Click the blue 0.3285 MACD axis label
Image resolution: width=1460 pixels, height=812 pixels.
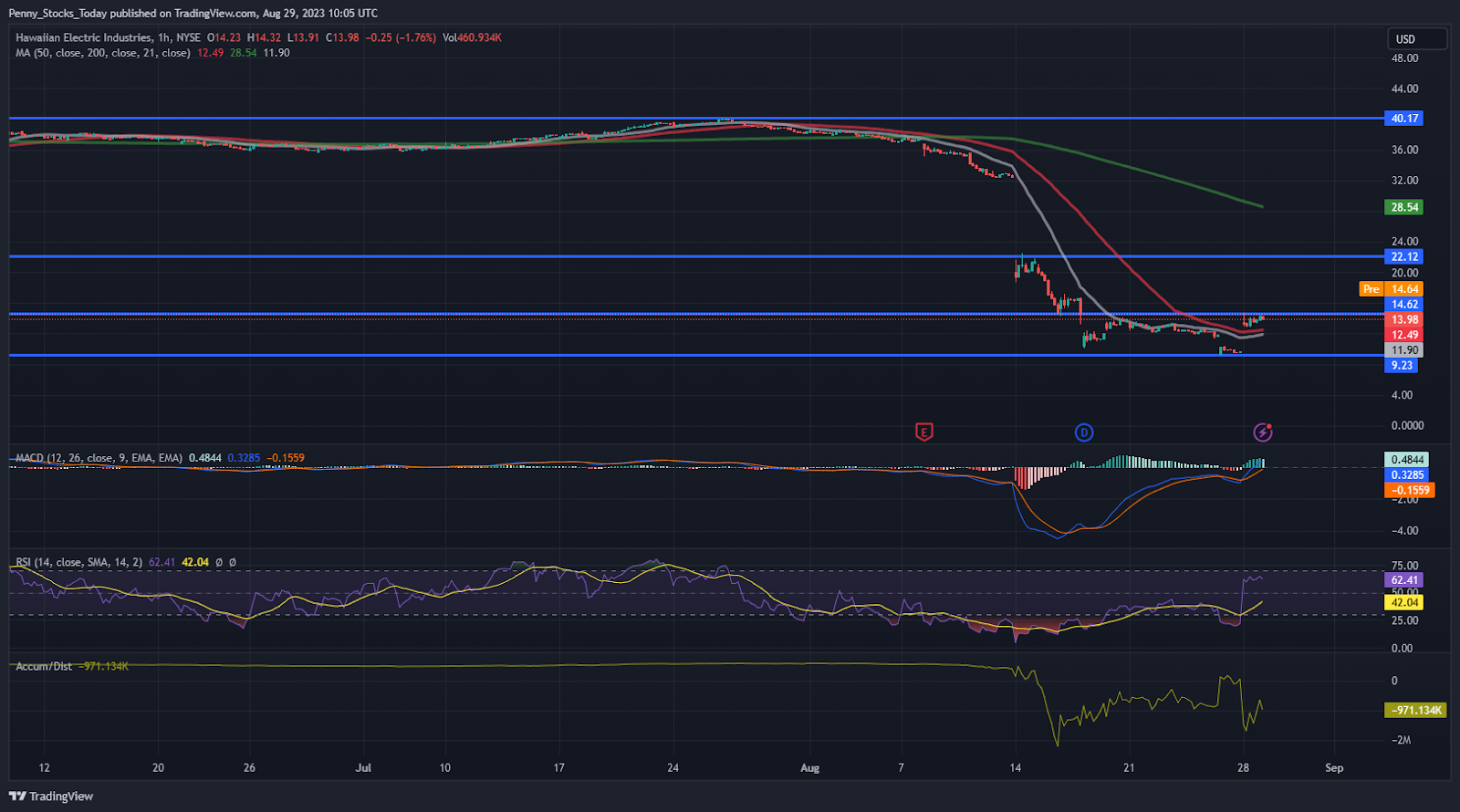[x=1406, y=475]
